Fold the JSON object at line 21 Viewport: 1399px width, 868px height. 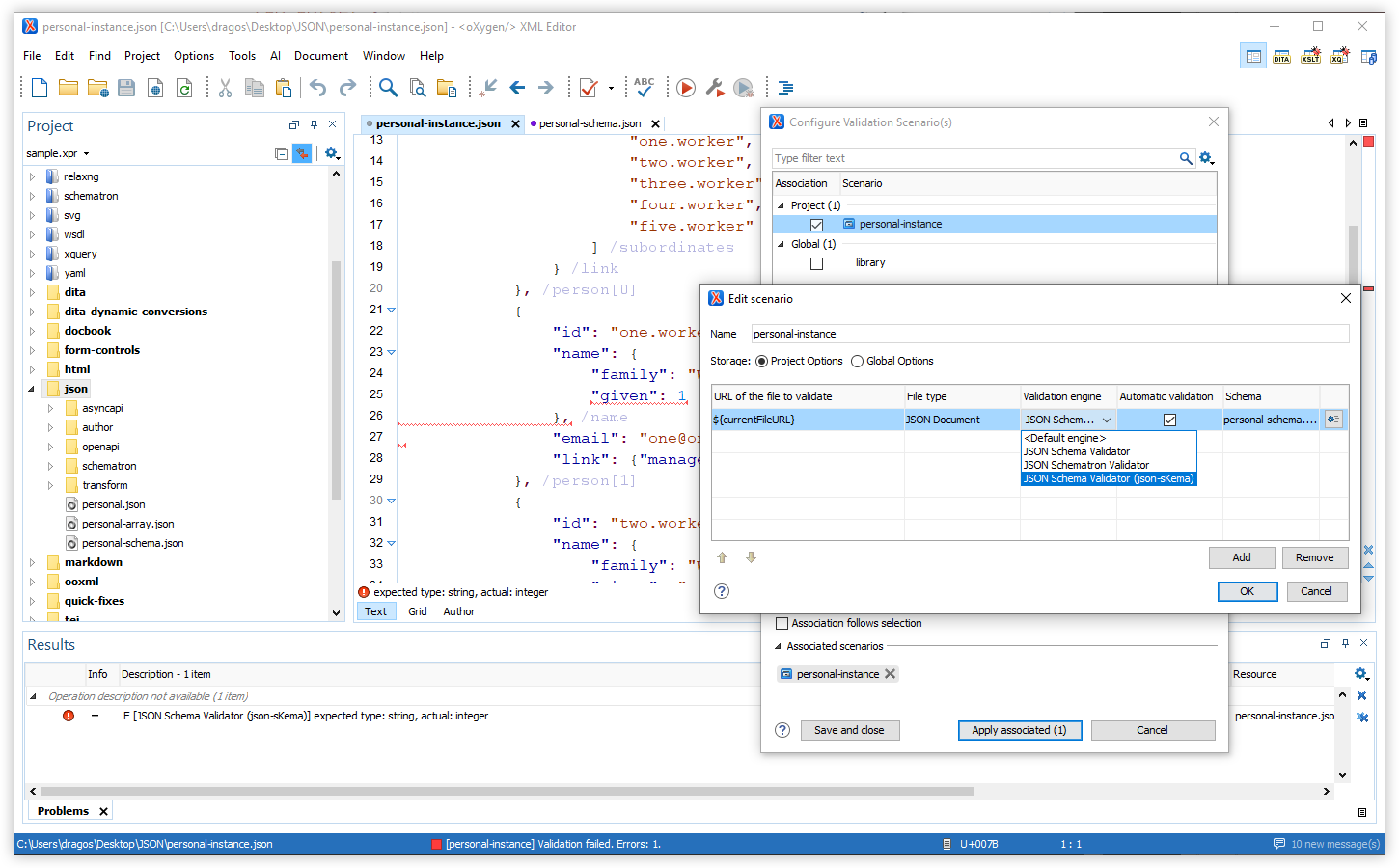391,310
